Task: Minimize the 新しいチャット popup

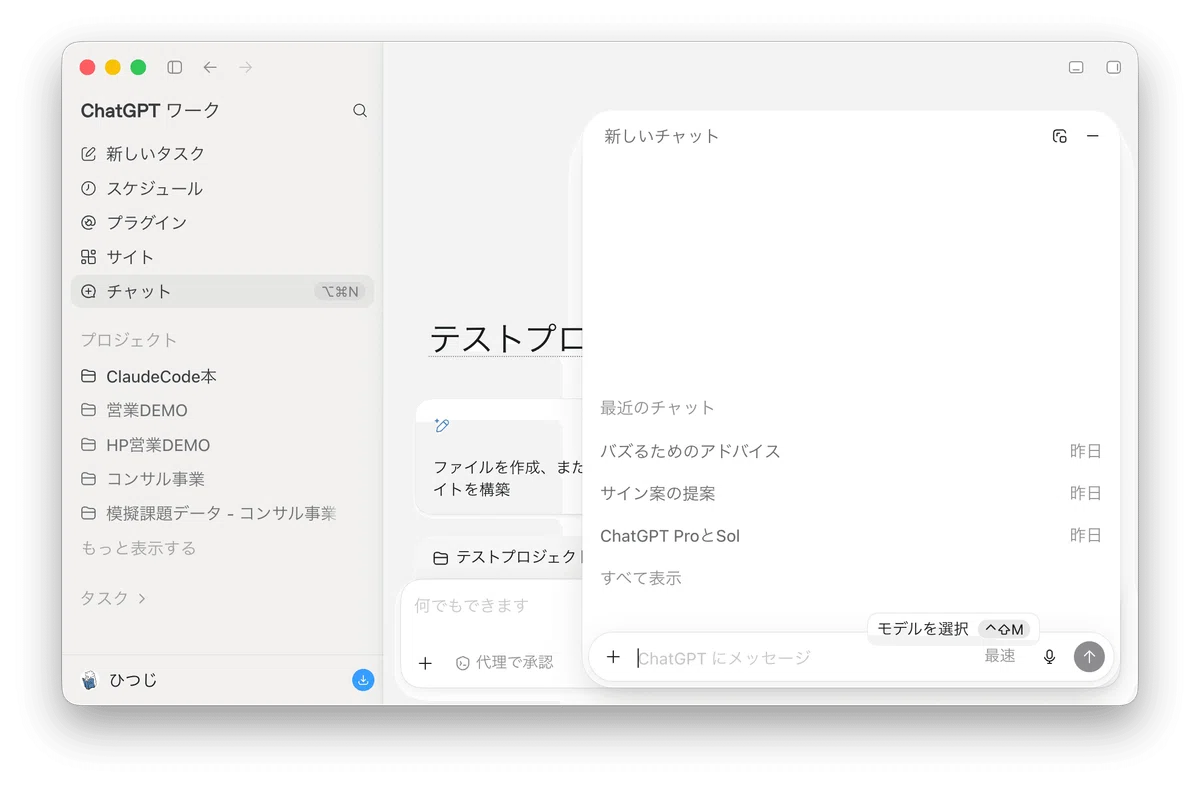Action: [x=1093, y=136]
